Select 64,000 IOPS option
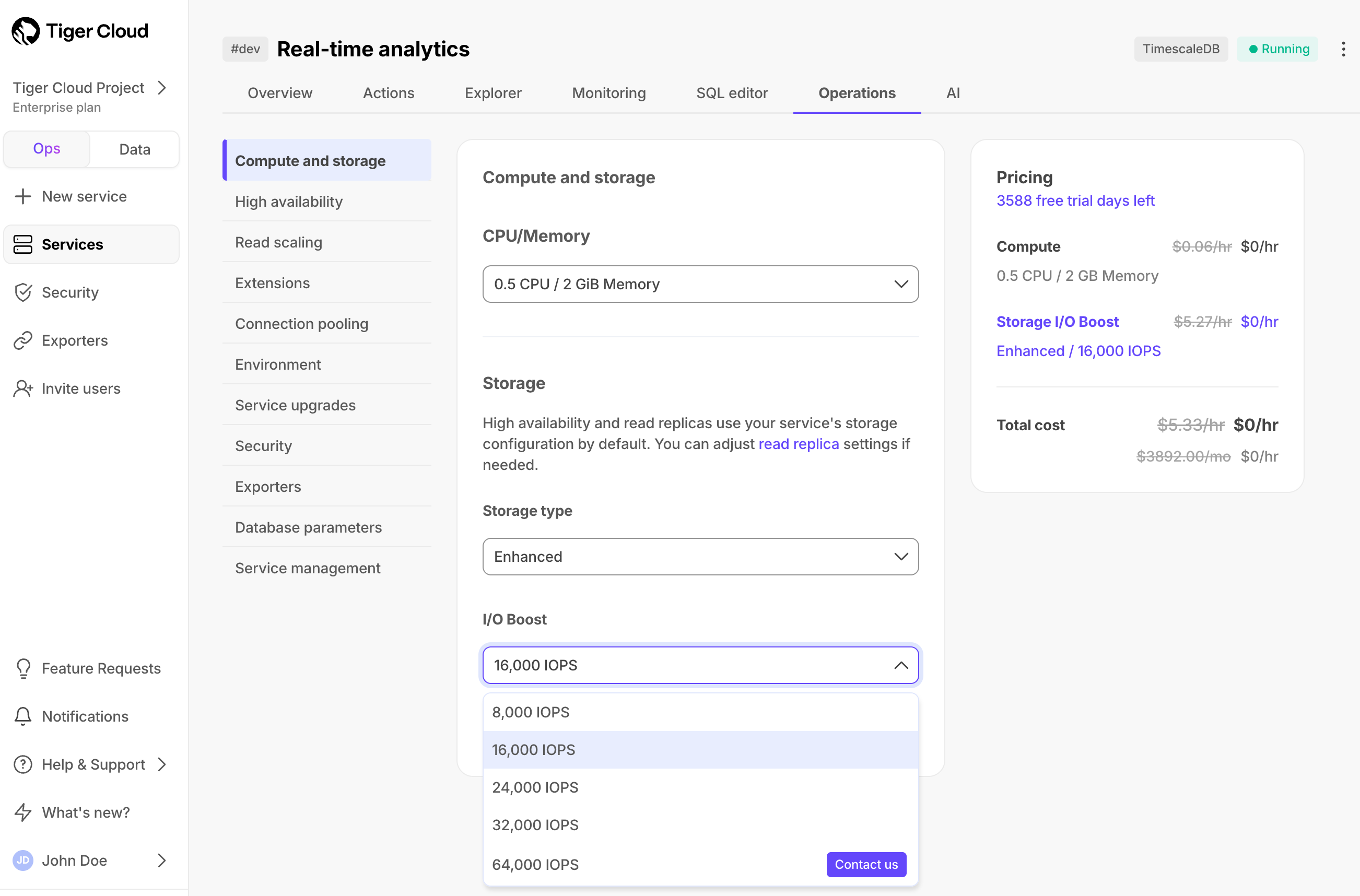 pyautogui.click(x=700, y=865)
